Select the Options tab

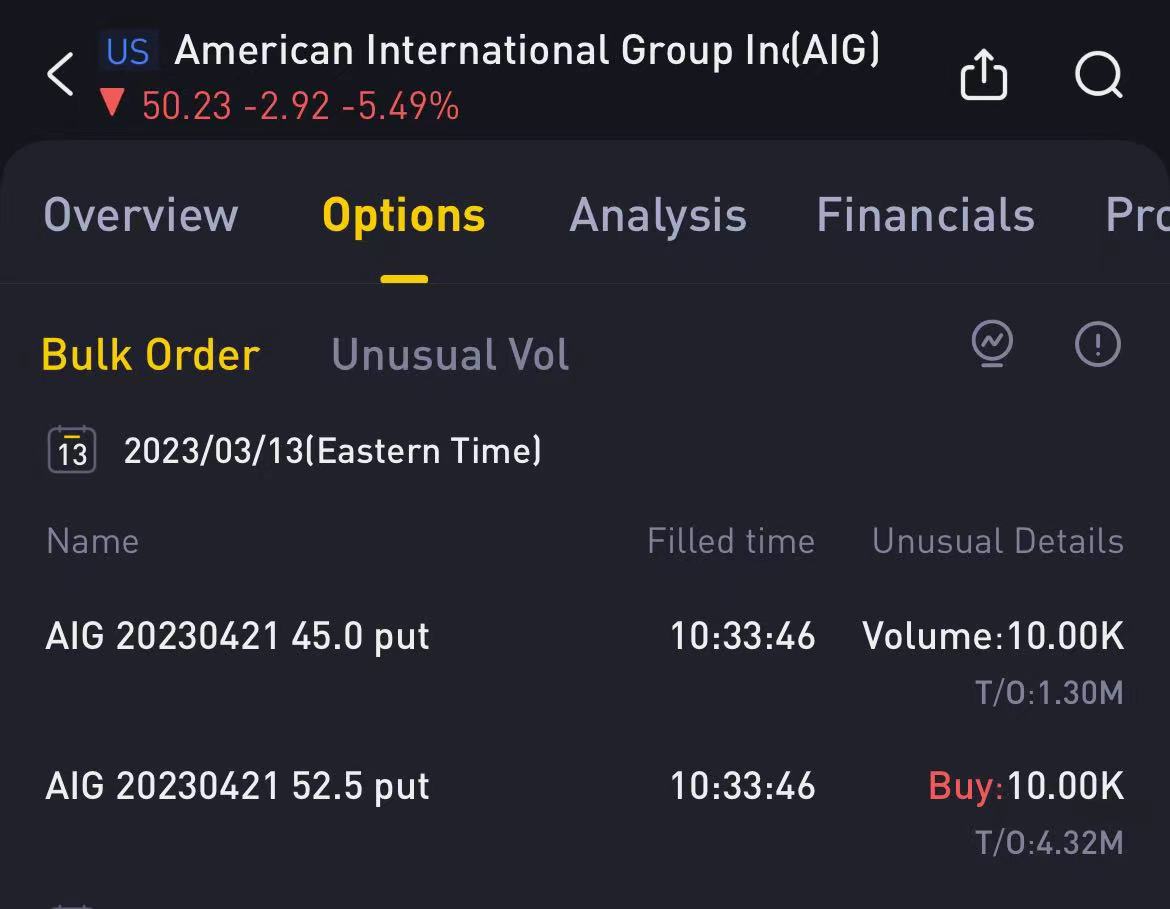[x=404, y=216]
